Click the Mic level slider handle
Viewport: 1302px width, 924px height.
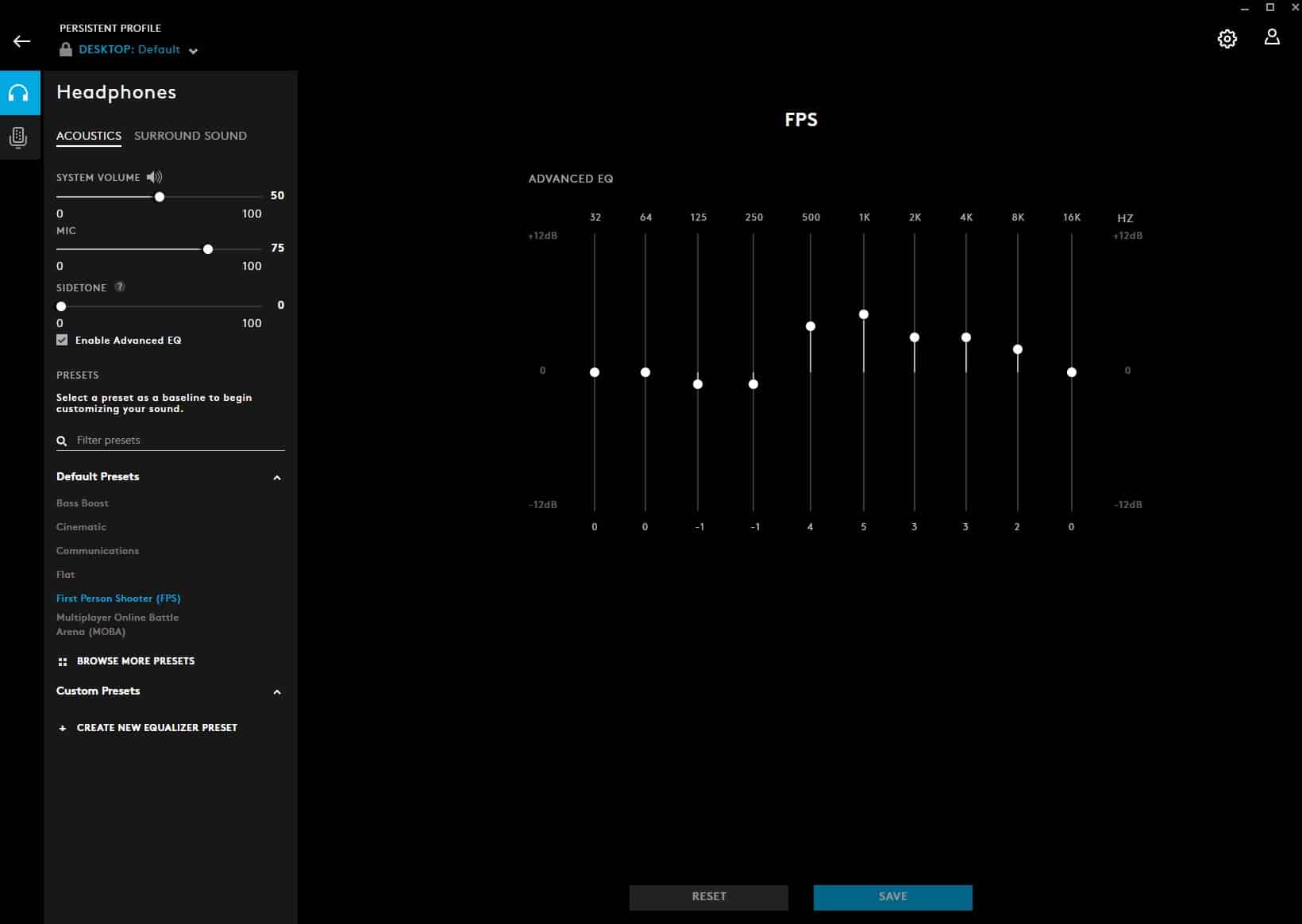point(208,249)
